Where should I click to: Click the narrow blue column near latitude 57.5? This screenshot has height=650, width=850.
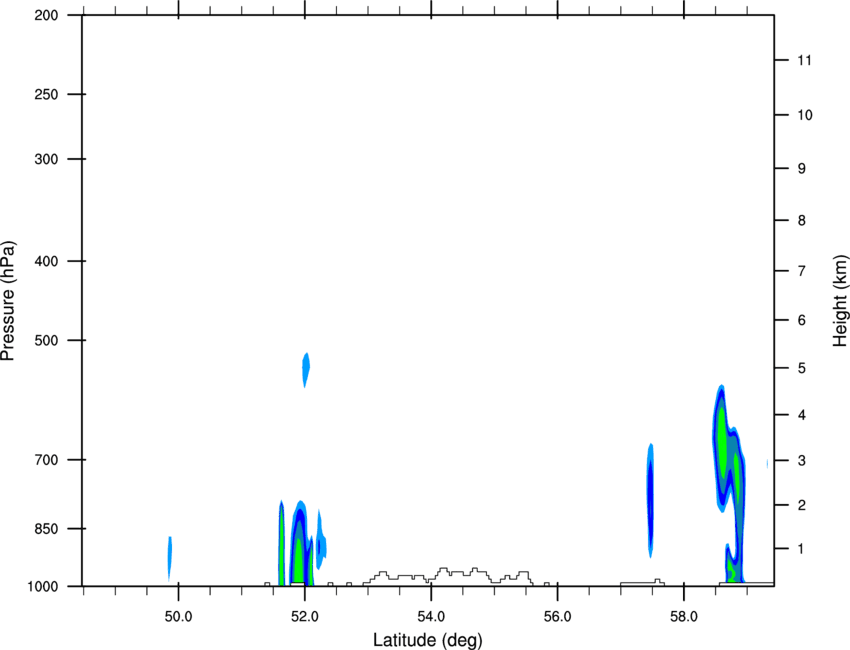650,499
